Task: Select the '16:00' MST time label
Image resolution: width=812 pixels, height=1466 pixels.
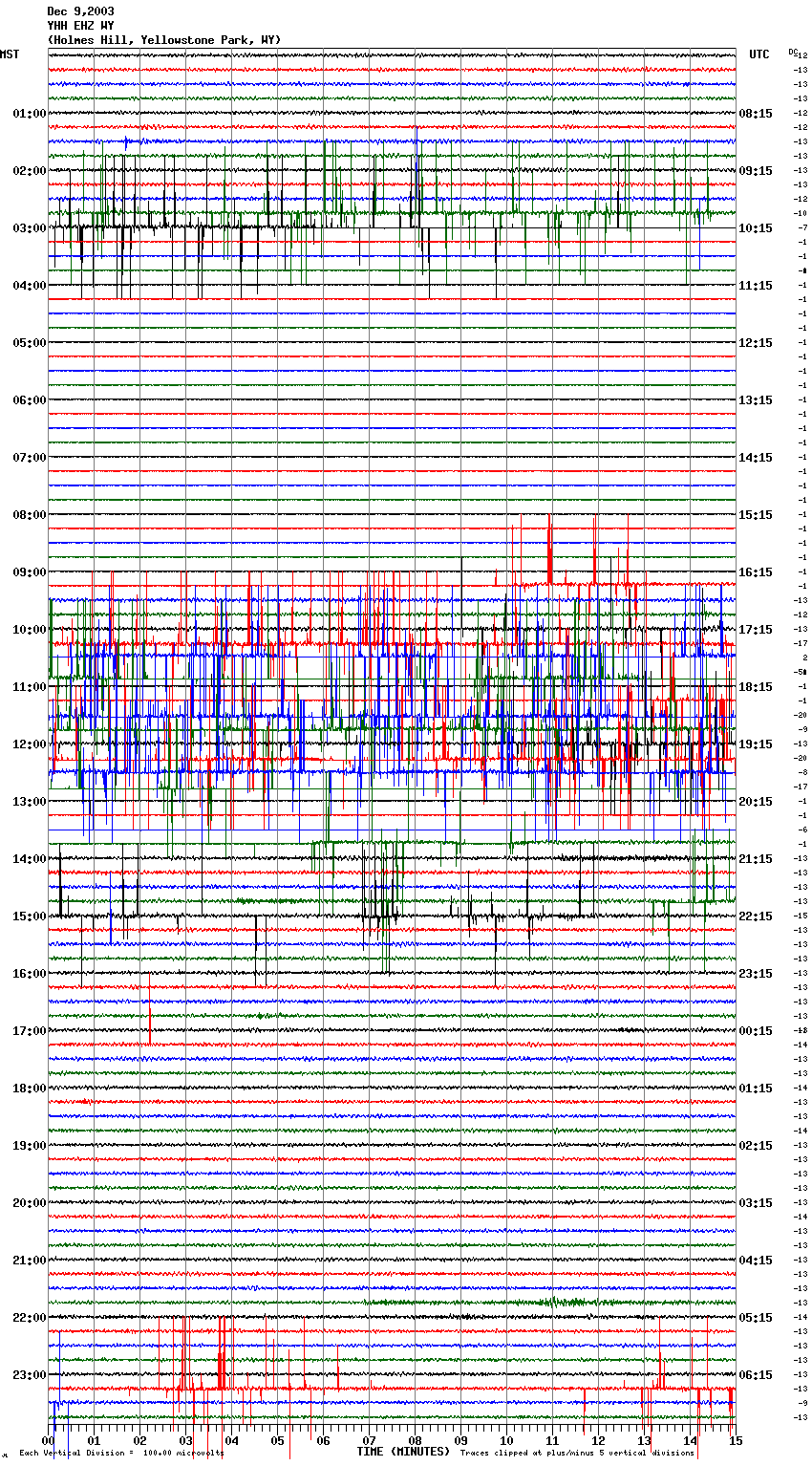Action: [x=30, y=974]
